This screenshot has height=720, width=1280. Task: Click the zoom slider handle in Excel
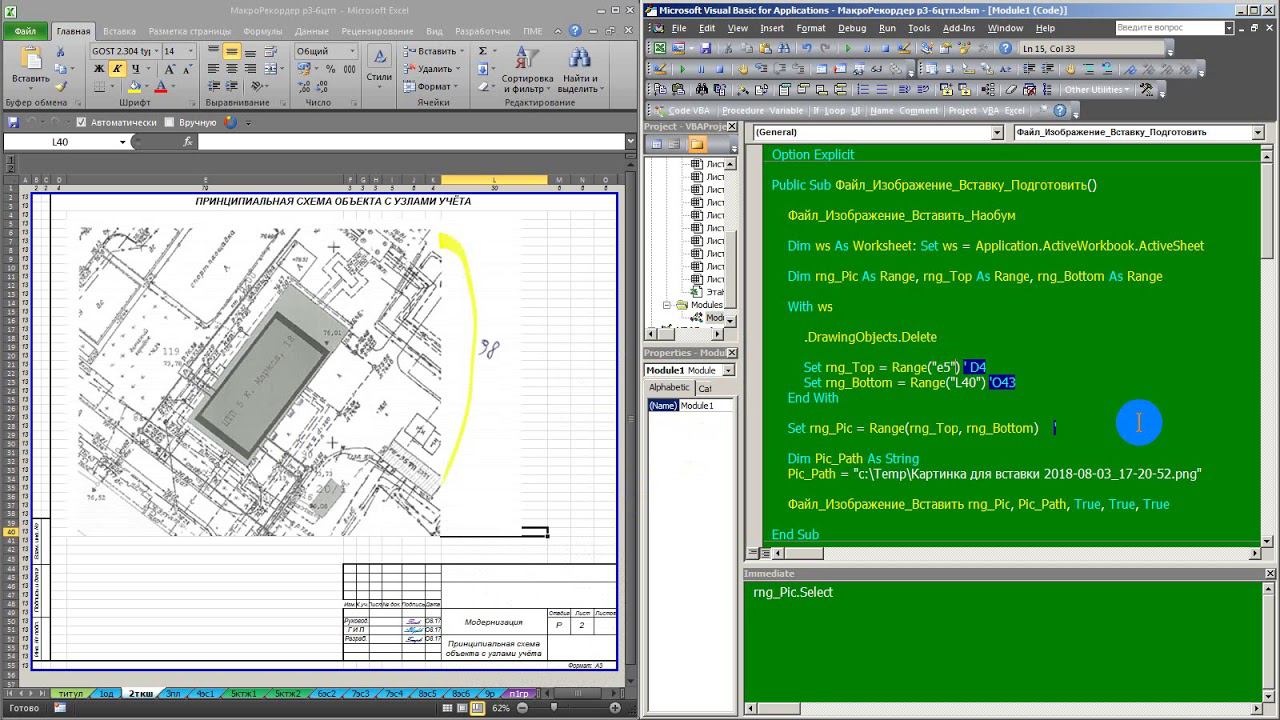click(x=553, y=708)
